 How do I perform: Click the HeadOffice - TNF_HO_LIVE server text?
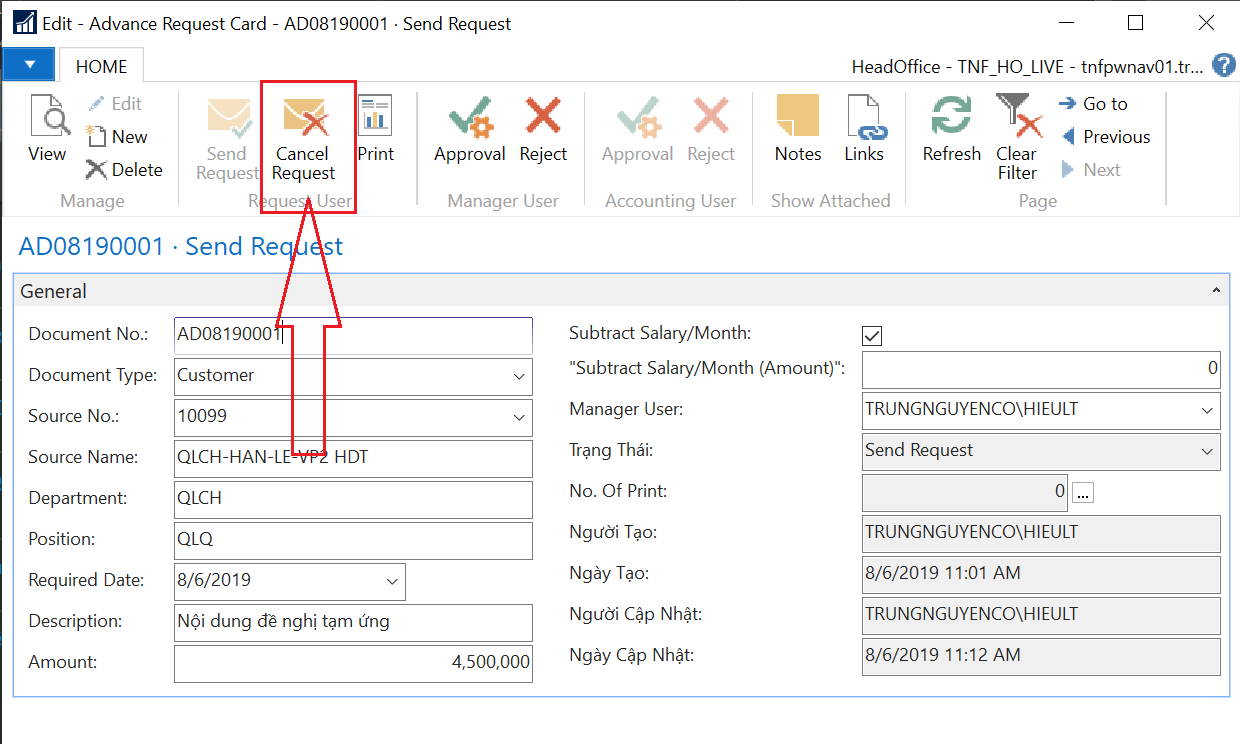click(x=1028, y=67)
